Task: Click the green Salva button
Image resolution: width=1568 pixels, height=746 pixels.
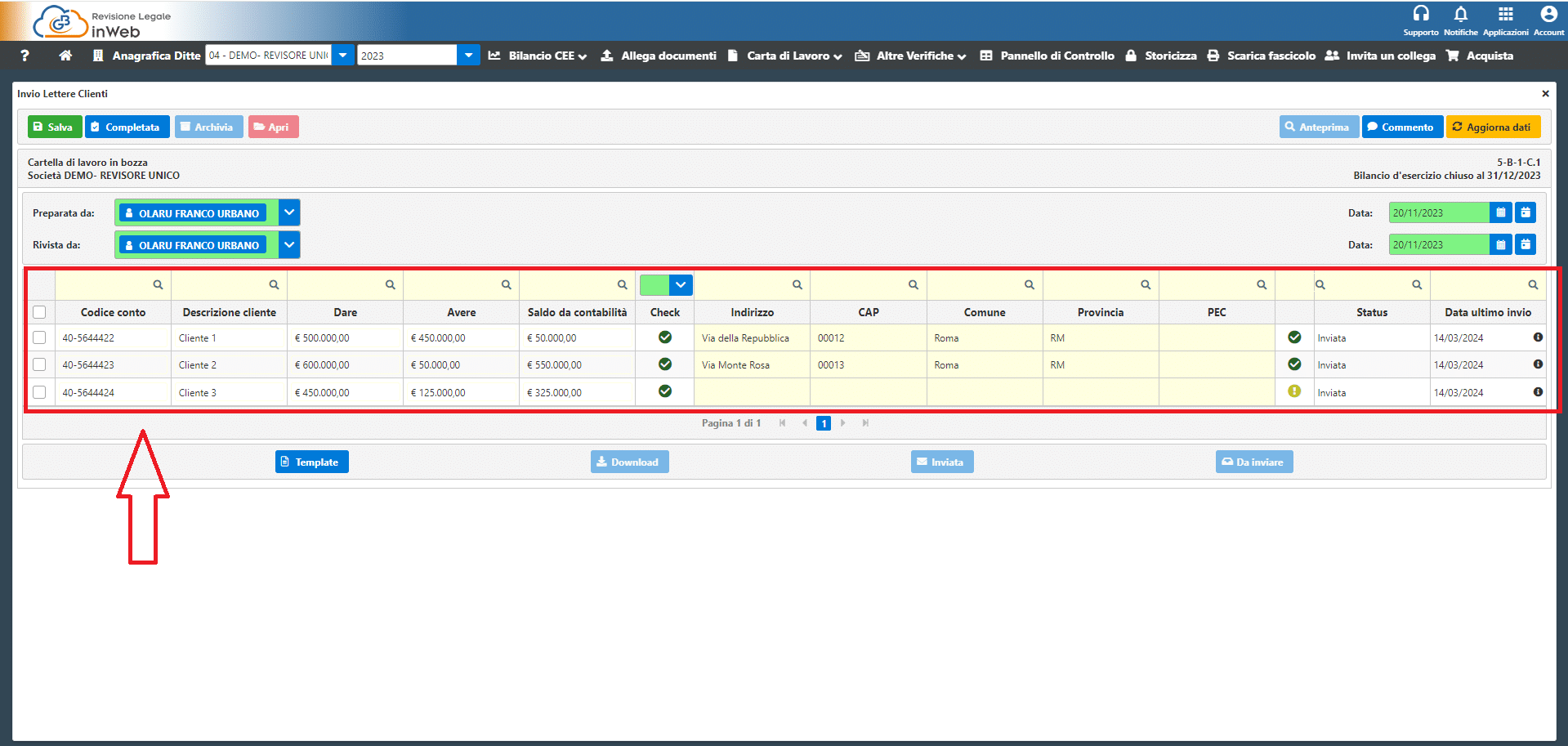Action: pos(55,127)
